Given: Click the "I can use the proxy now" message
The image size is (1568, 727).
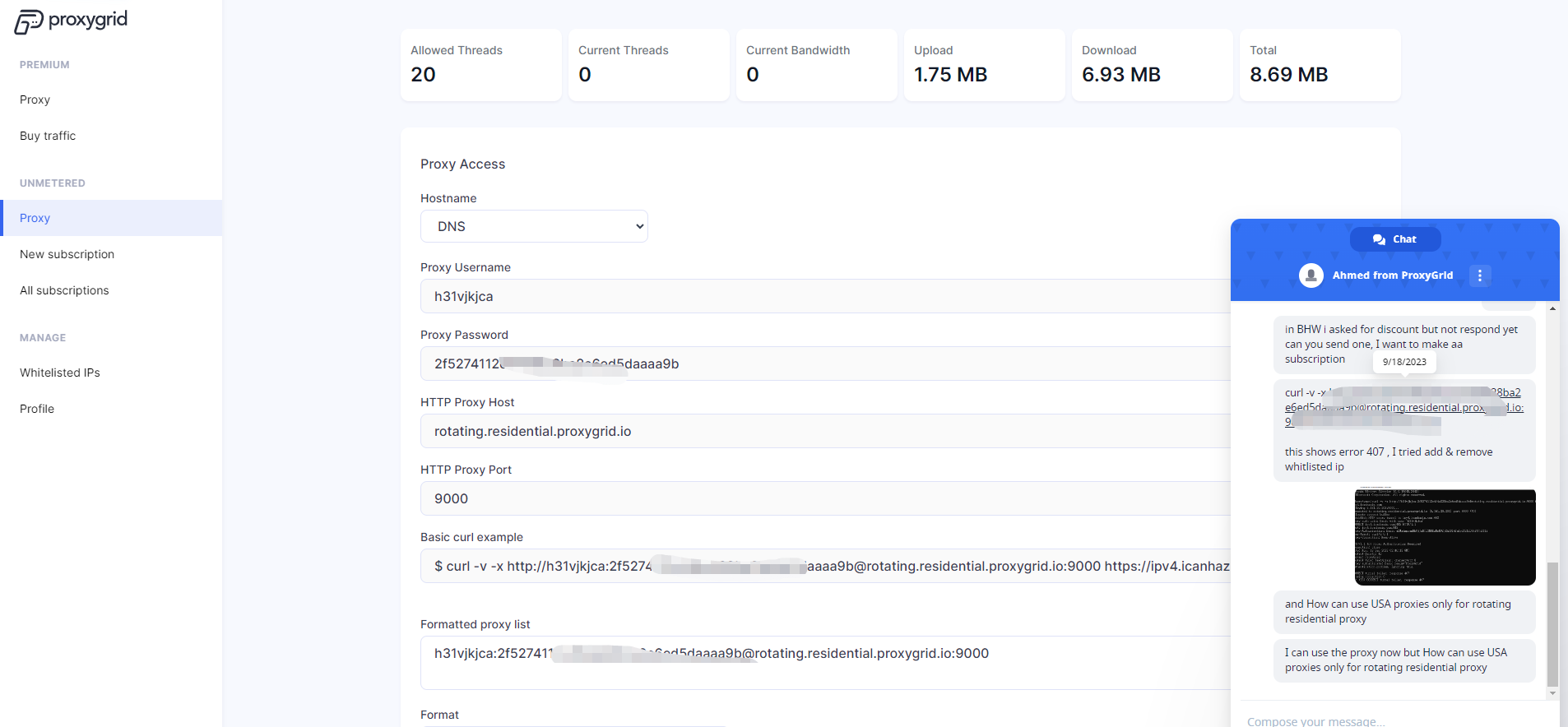Looking at the screenshot, I should tap(1404, 660).
